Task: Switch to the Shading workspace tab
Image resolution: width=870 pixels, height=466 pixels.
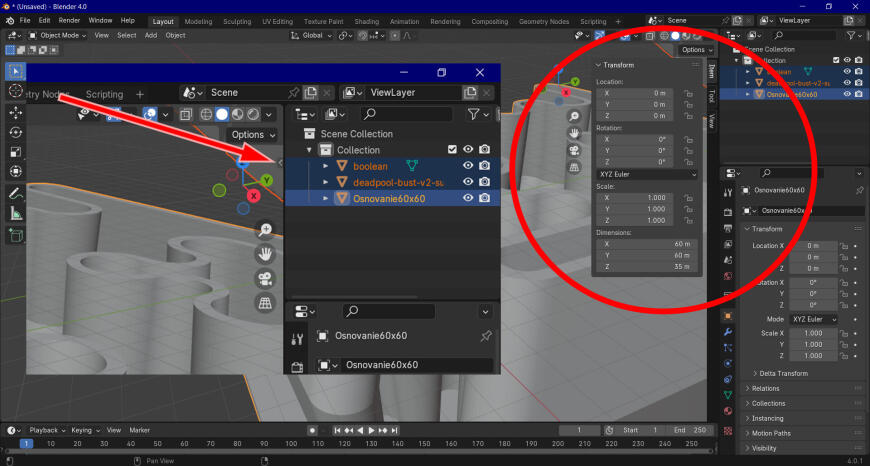Action: click(367, 22)
